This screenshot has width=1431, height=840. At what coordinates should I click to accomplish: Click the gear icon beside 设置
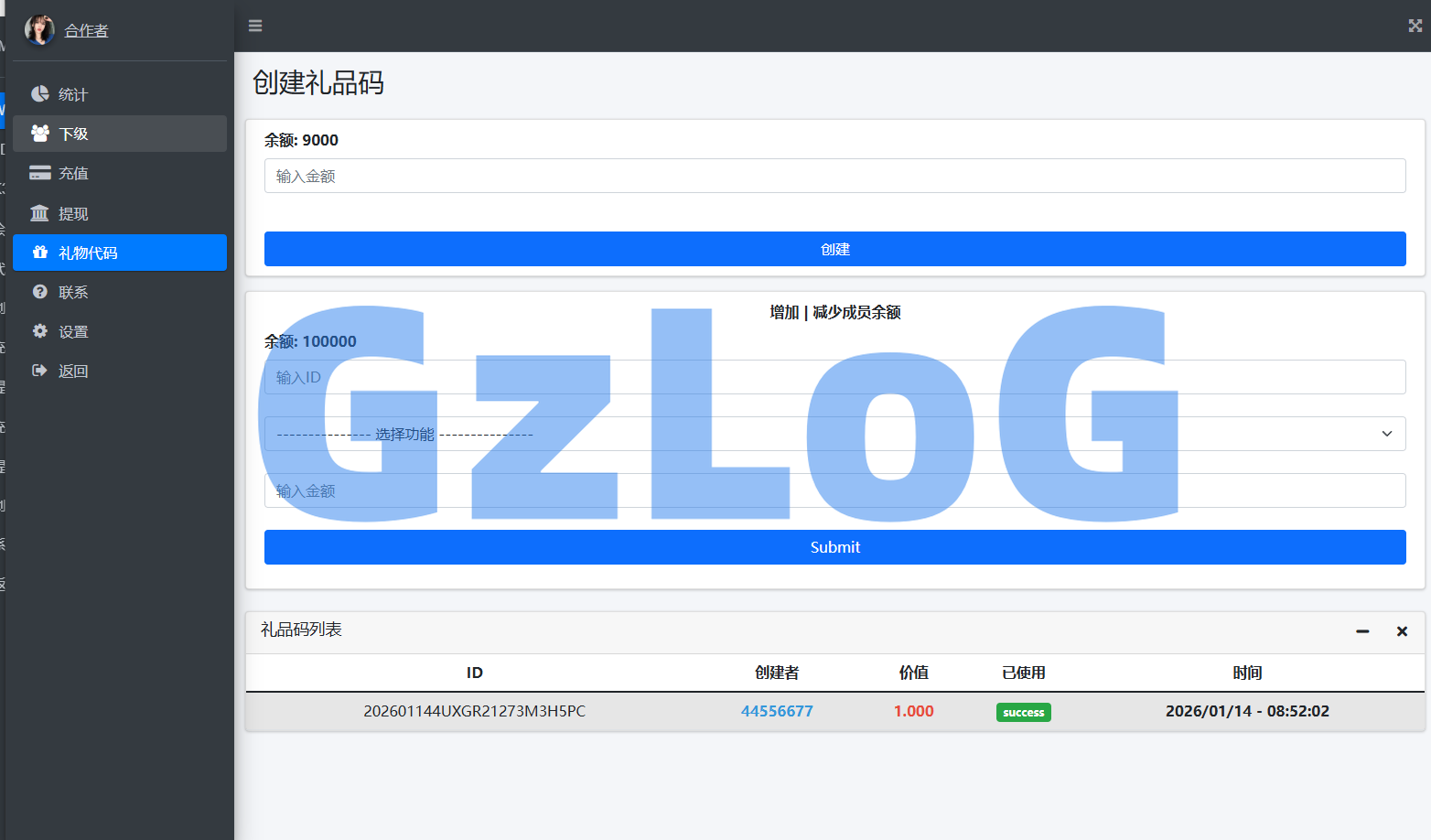click(x=40, y=331)
